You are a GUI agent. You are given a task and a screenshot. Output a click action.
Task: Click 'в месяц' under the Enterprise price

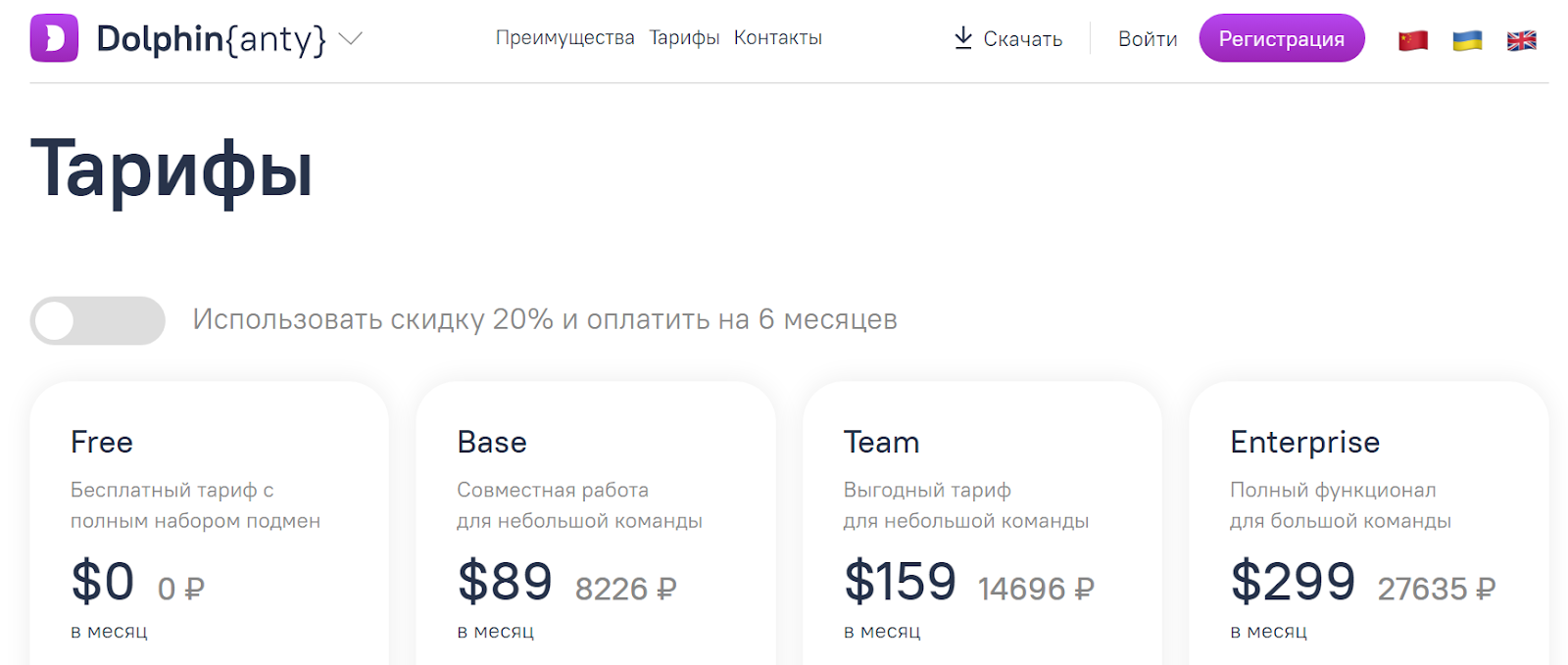pyautogui.click(x=1269, y=632)
